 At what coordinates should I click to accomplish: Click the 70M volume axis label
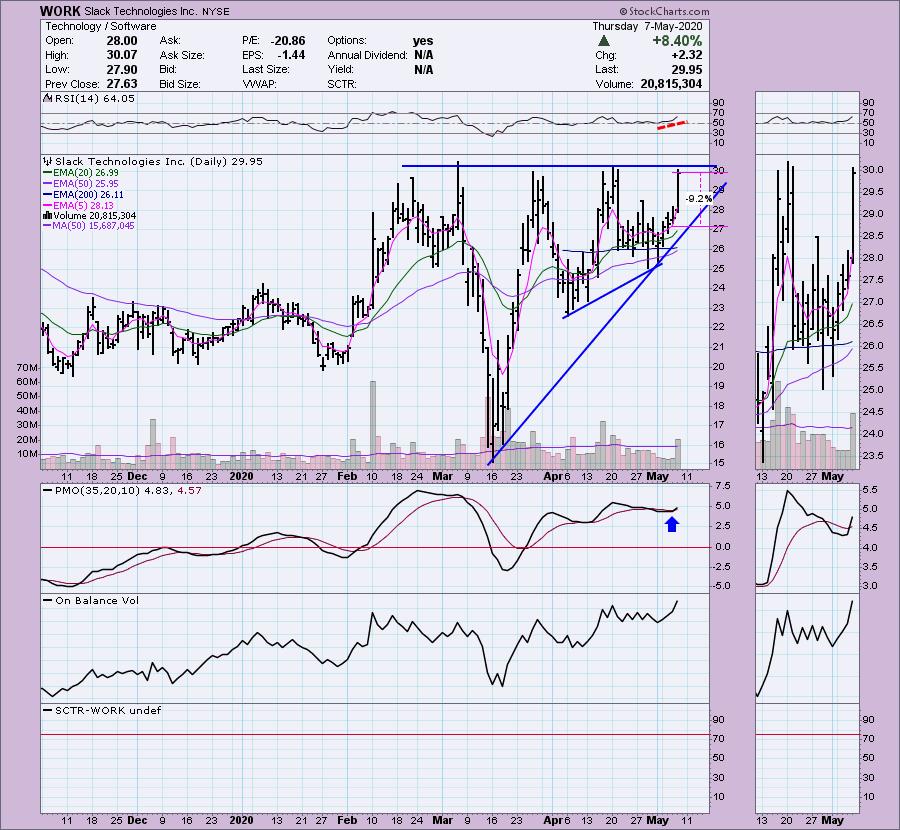[x=28, y=367]
